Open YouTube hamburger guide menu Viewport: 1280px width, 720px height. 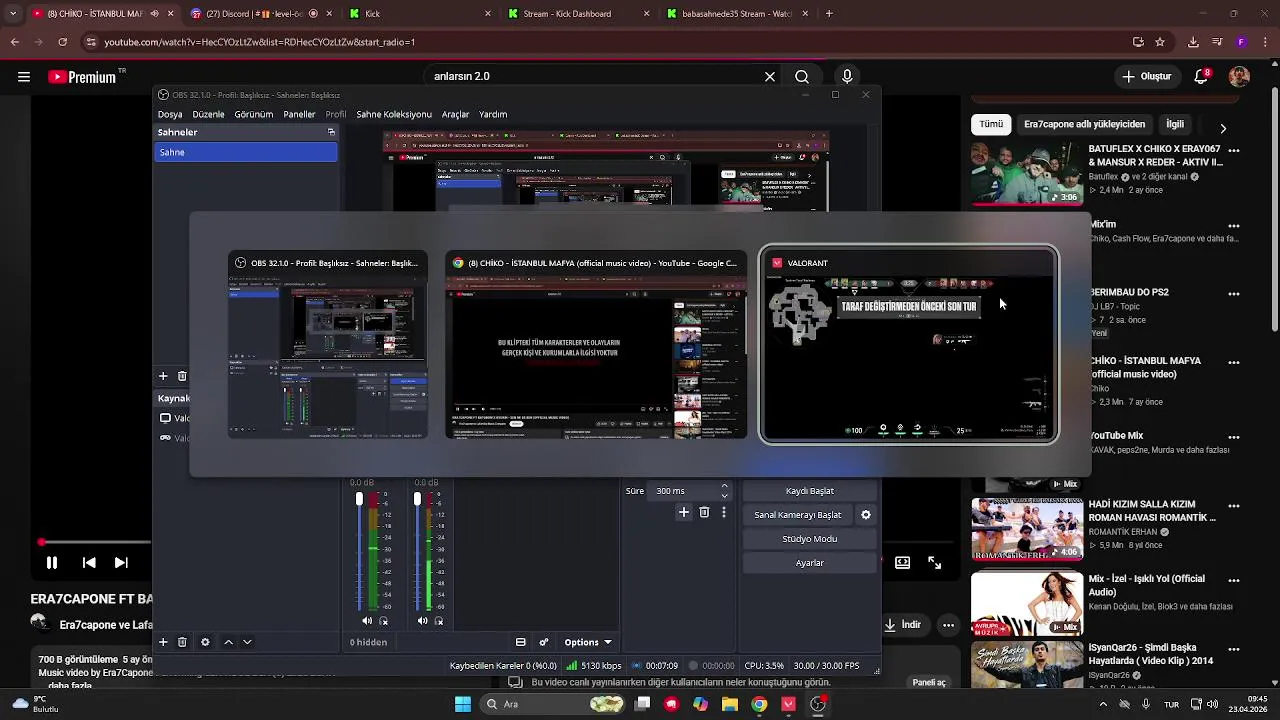(24, 77)
